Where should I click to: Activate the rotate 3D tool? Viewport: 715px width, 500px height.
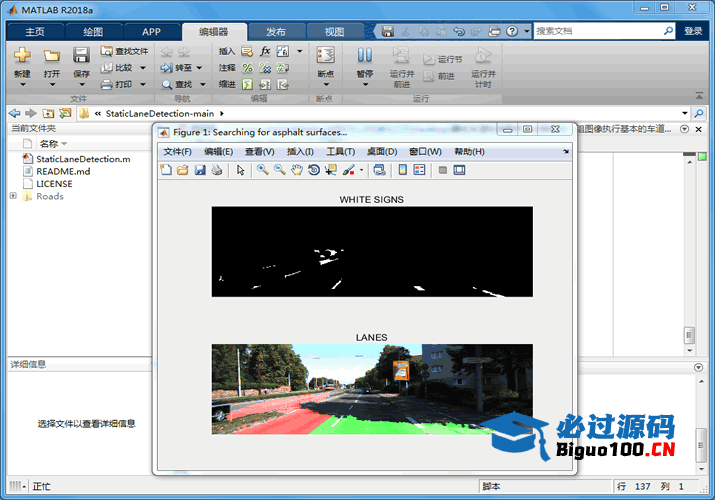pyautogui.click(x=313, y=170)
